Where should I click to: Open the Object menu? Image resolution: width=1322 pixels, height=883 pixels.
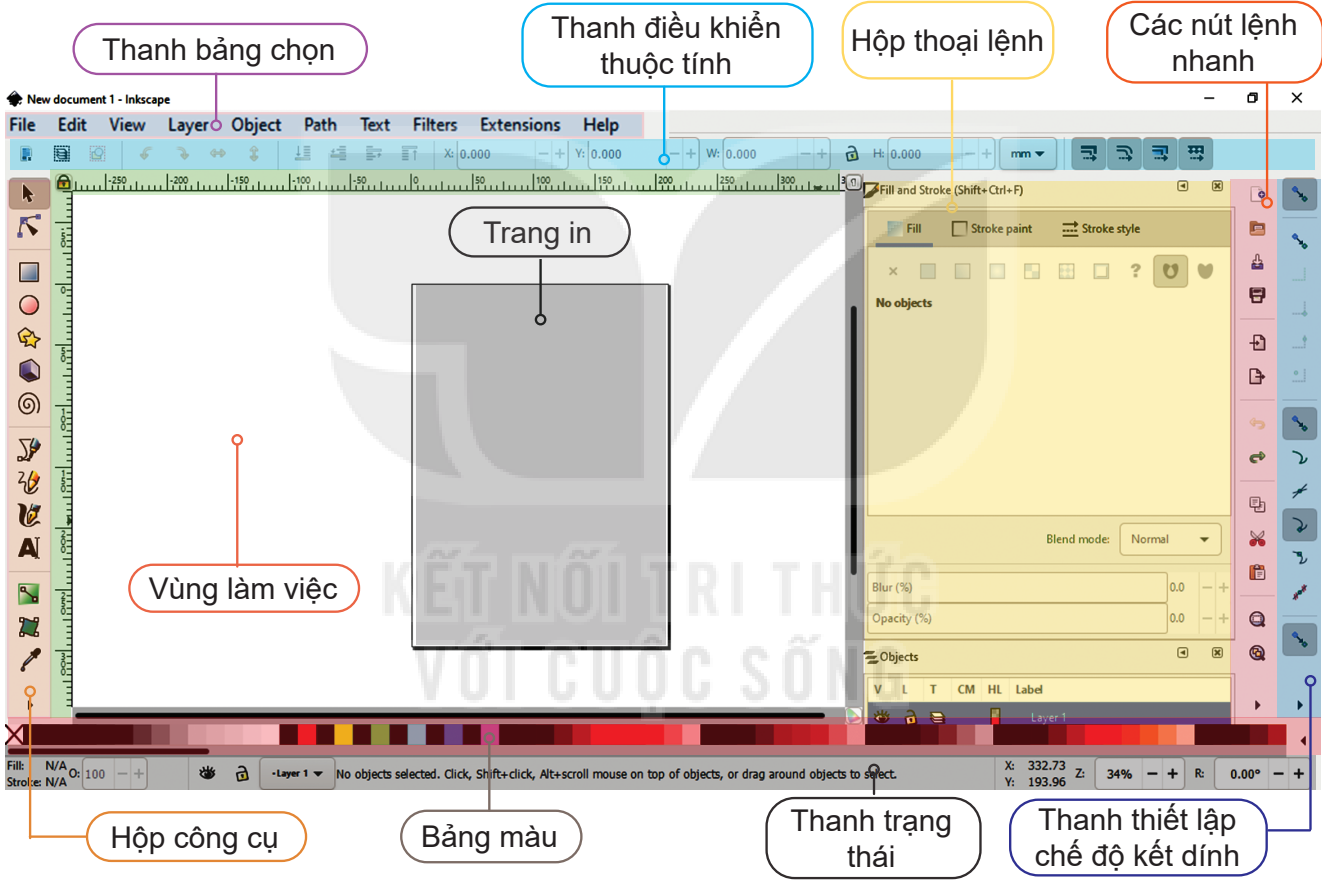(257, 125)
